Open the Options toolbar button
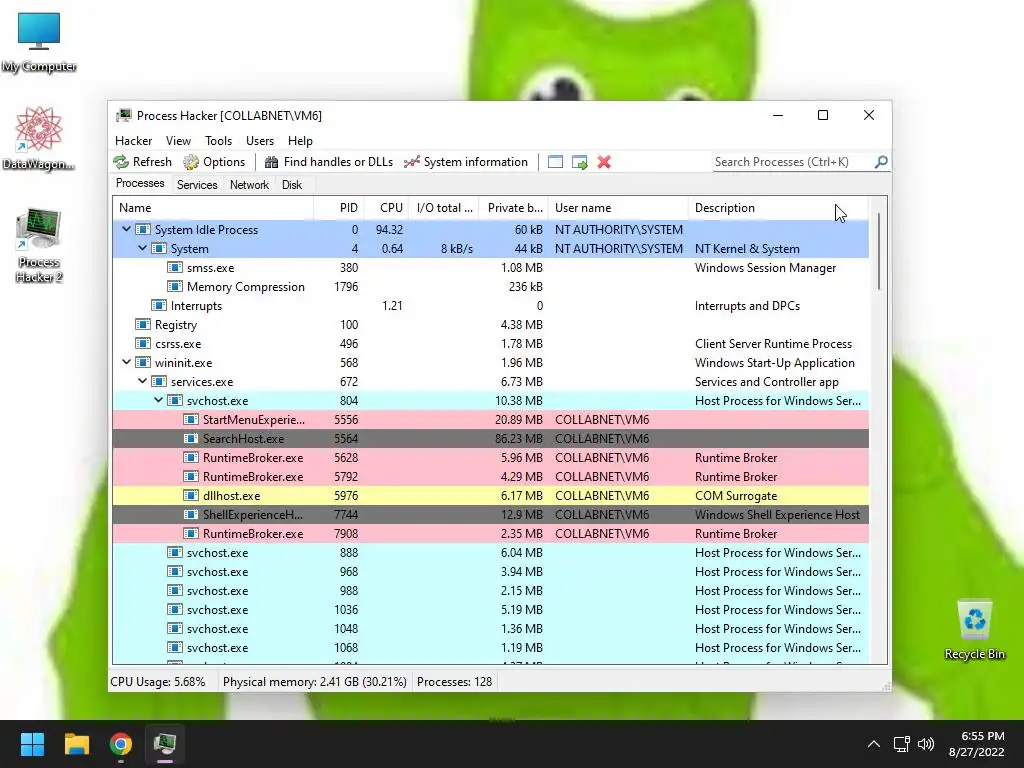Screen dimensions: 1024x768 (214, 162)
